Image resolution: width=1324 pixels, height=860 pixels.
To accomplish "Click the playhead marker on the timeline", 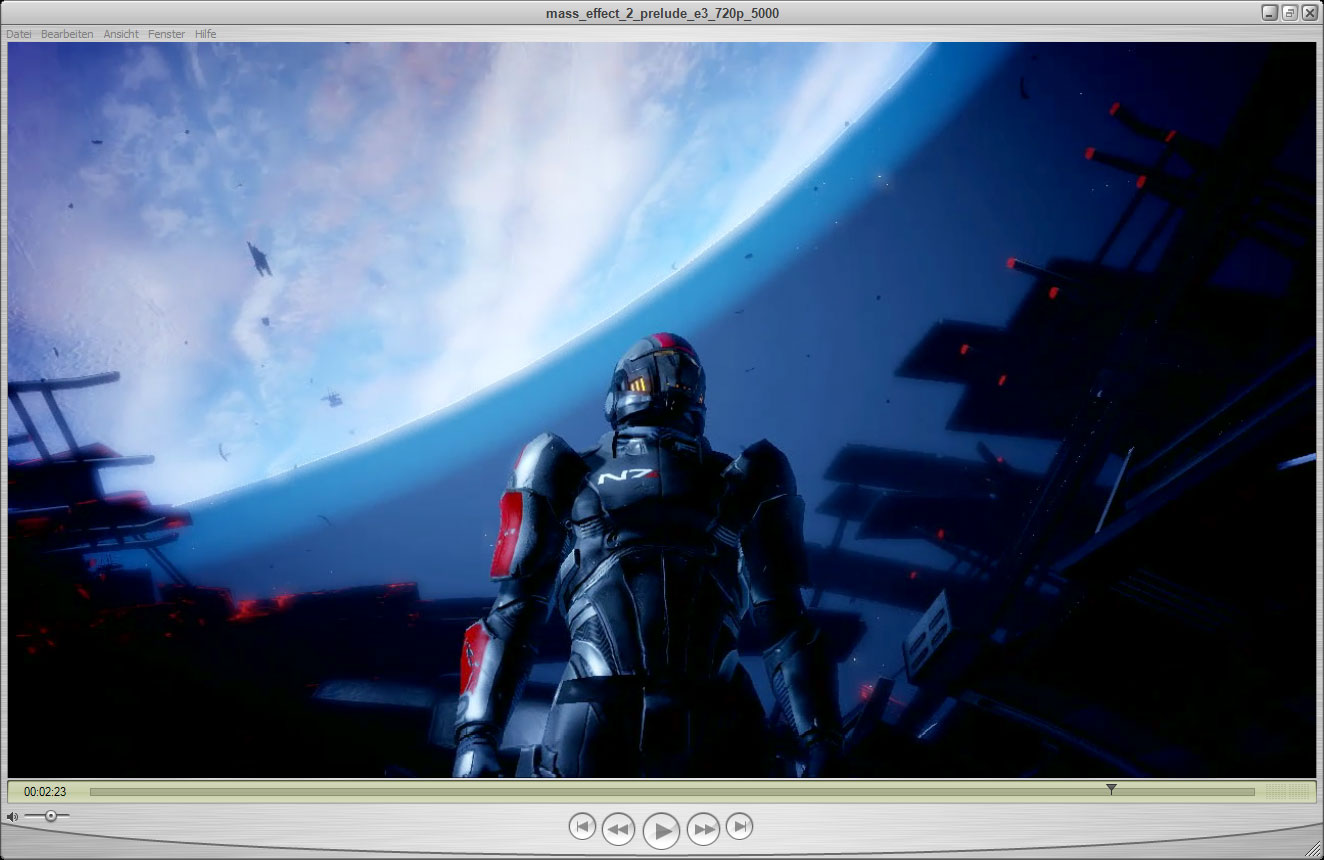I will [1111, 790].
